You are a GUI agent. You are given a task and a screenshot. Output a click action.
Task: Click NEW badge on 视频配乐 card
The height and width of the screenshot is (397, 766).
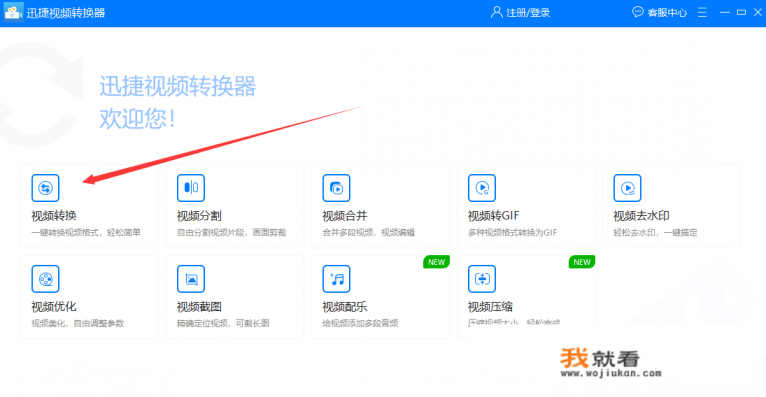point(436,262)
